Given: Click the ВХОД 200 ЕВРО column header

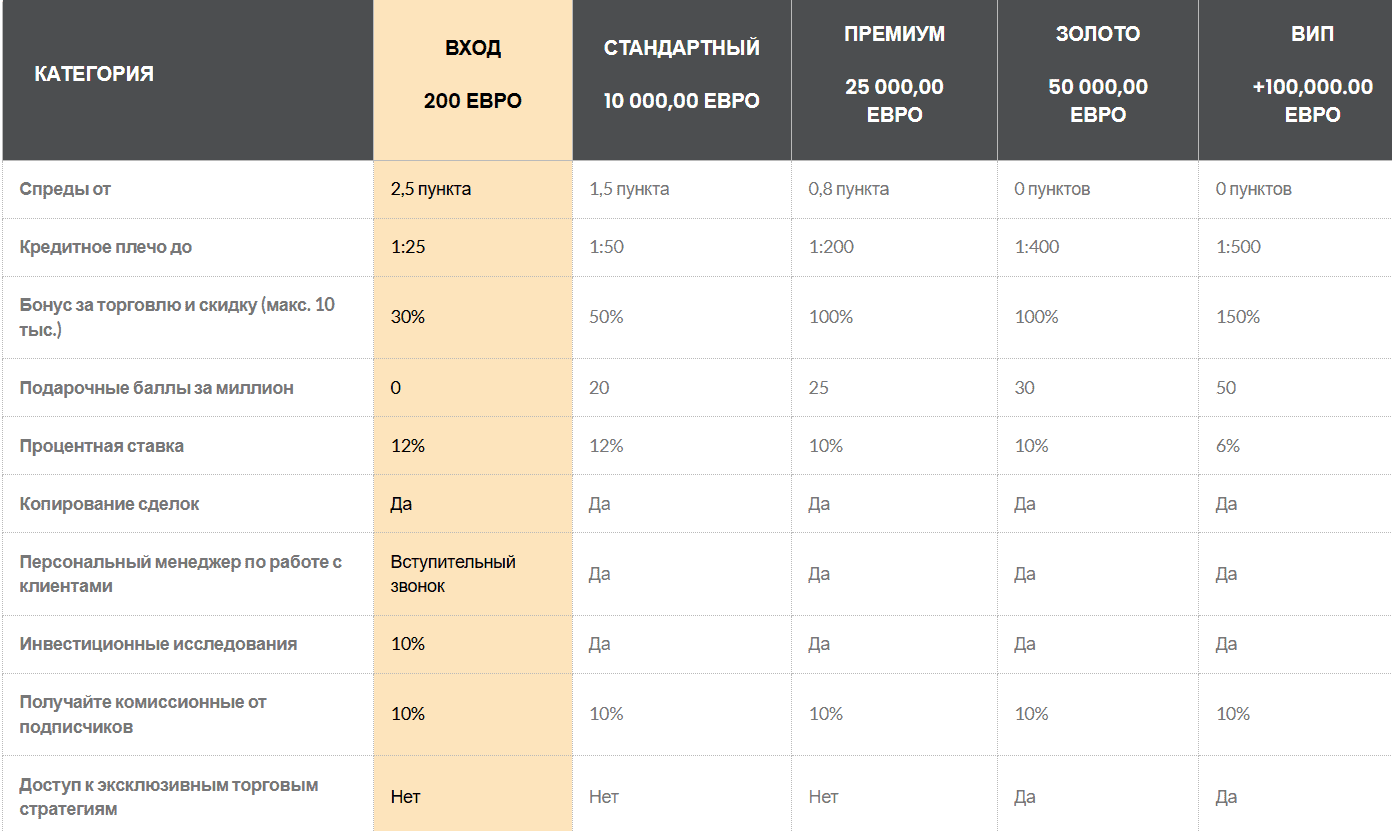Looking at the screenshot, I should [x=473, y=75].
